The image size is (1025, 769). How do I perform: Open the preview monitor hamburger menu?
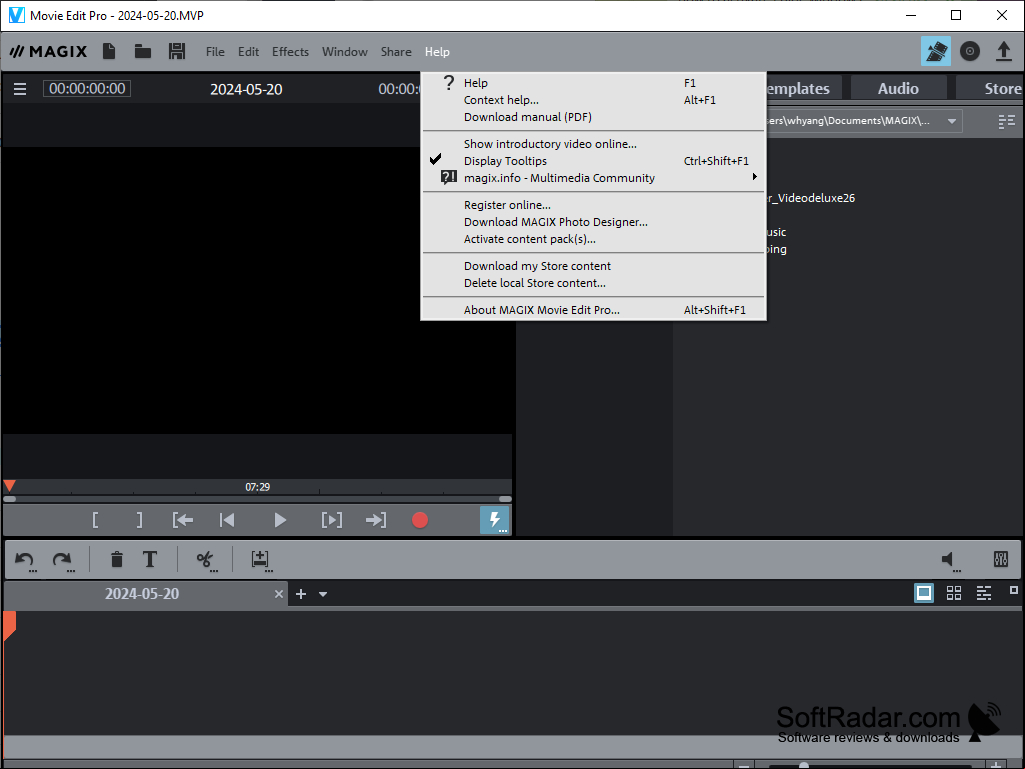(20, 89)
